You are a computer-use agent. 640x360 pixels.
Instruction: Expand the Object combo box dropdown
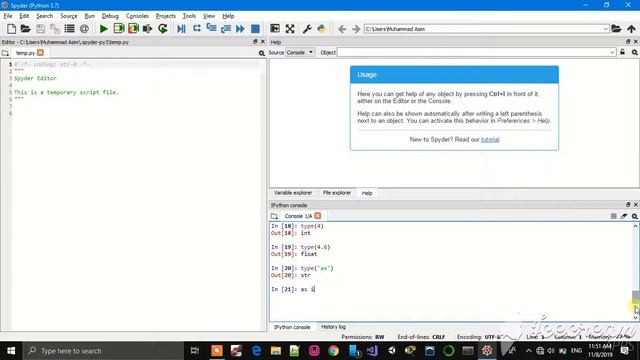[612, 52]
